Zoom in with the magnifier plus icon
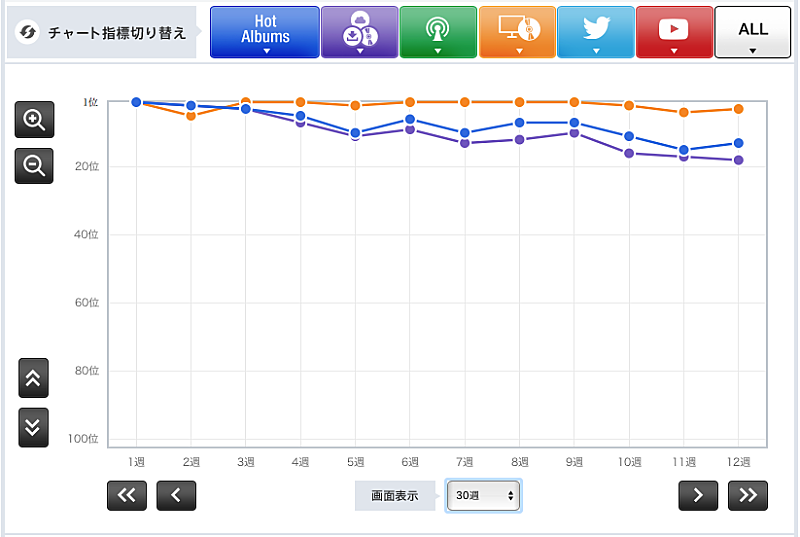The width and height of the screenshot is (800, 537). [34, 120]
